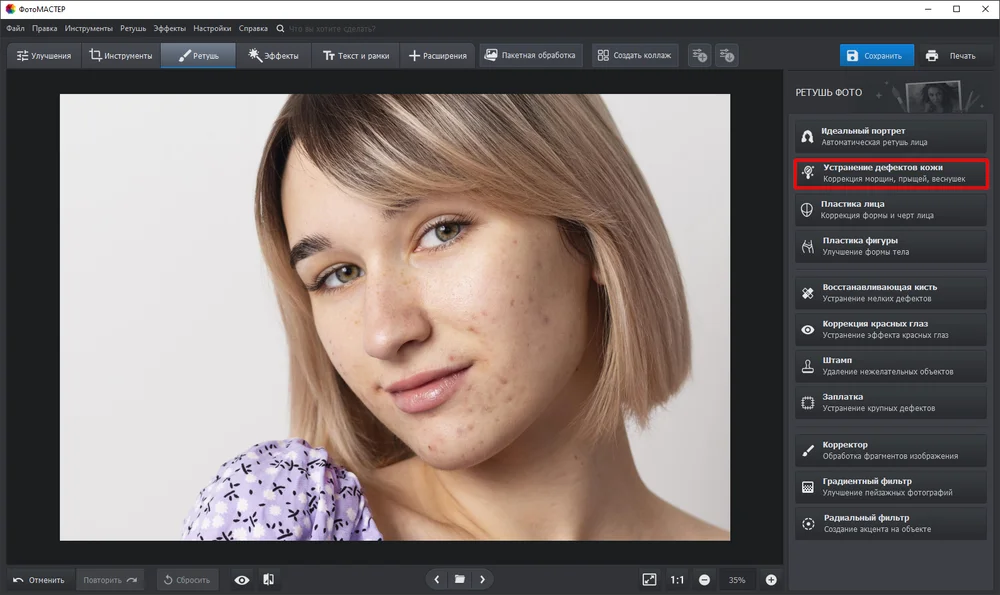
Task: Toggle original view with the eye icon
Action: 242,580
